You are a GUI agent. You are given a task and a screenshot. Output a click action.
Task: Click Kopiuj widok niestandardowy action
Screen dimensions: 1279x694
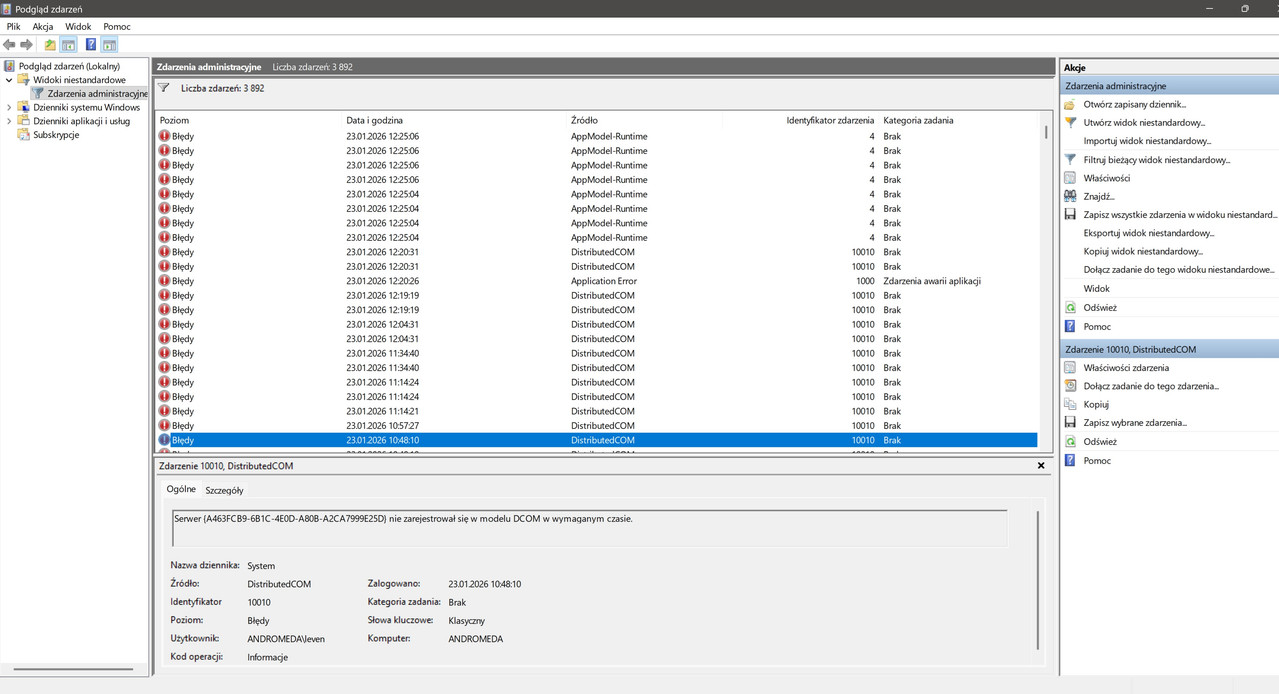[1143, 251]
